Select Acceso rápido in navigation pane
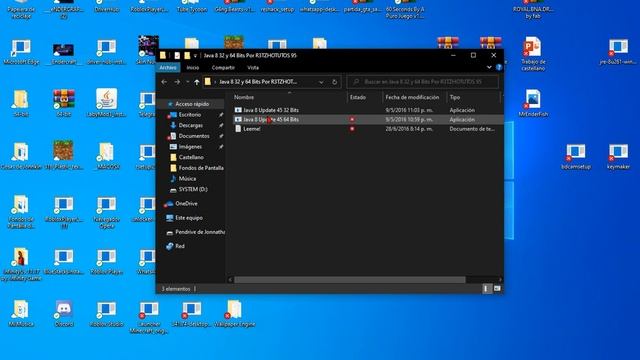 point(192,104)
